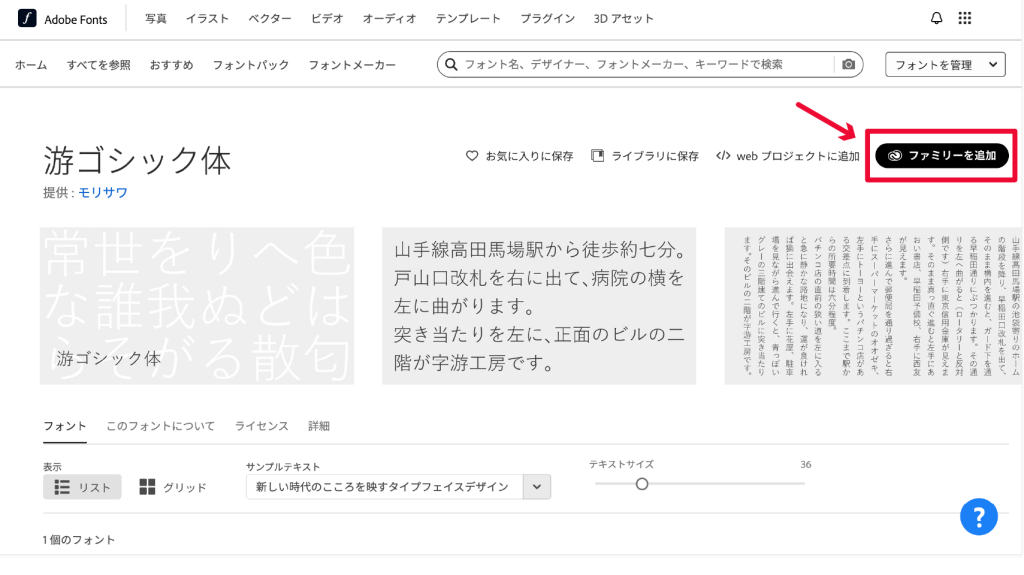Click the sample text combo box field

(x=398, y=487)
